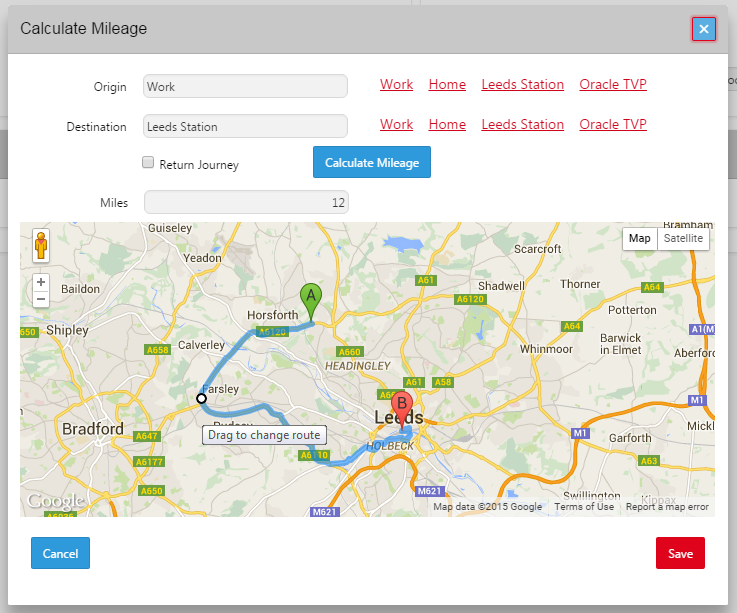Set destination to Home link
The image size is (737, 613).
pyautogui.click(x=447, y=125)
